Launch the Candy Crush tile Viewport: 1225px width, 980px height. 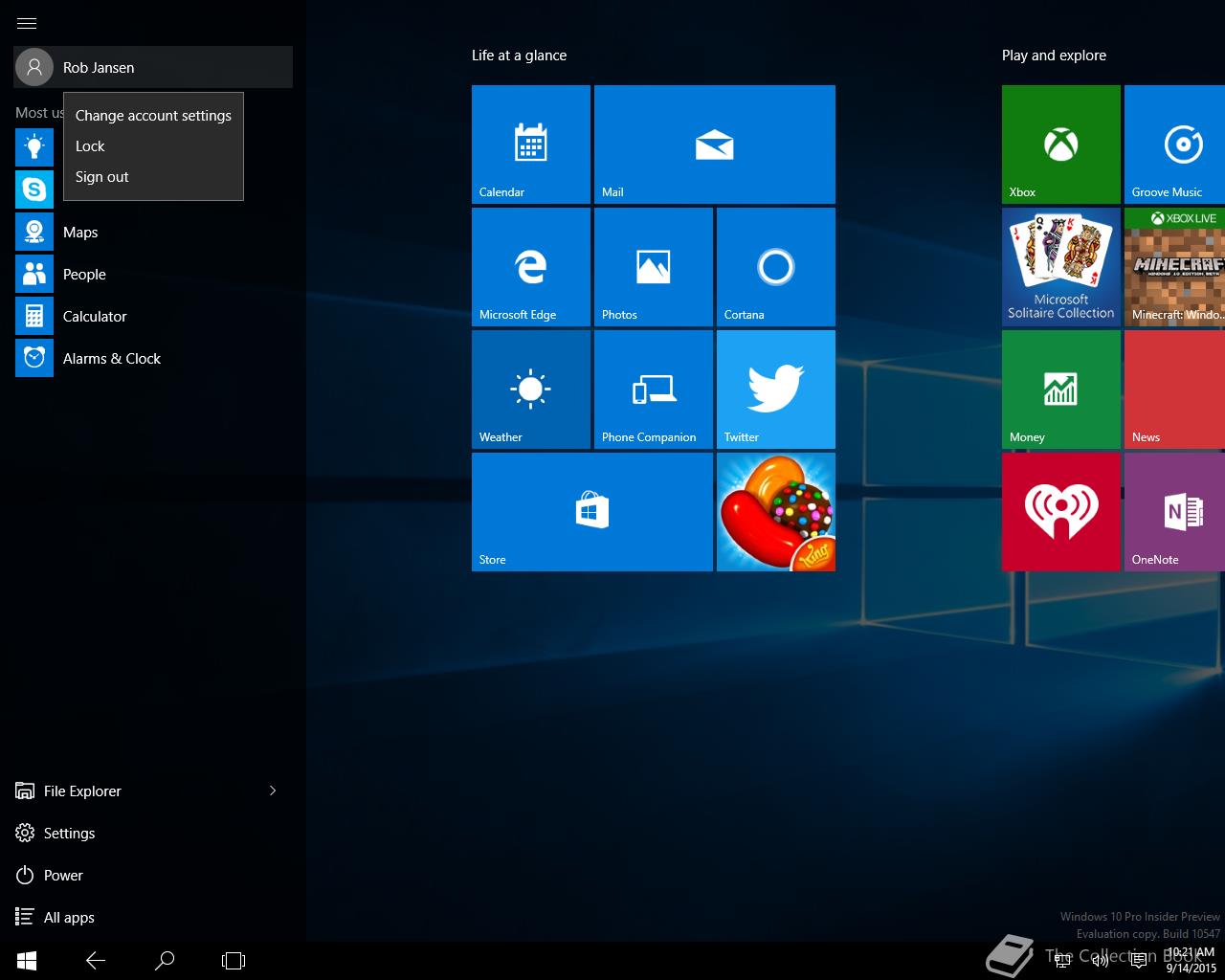point(776,512)
